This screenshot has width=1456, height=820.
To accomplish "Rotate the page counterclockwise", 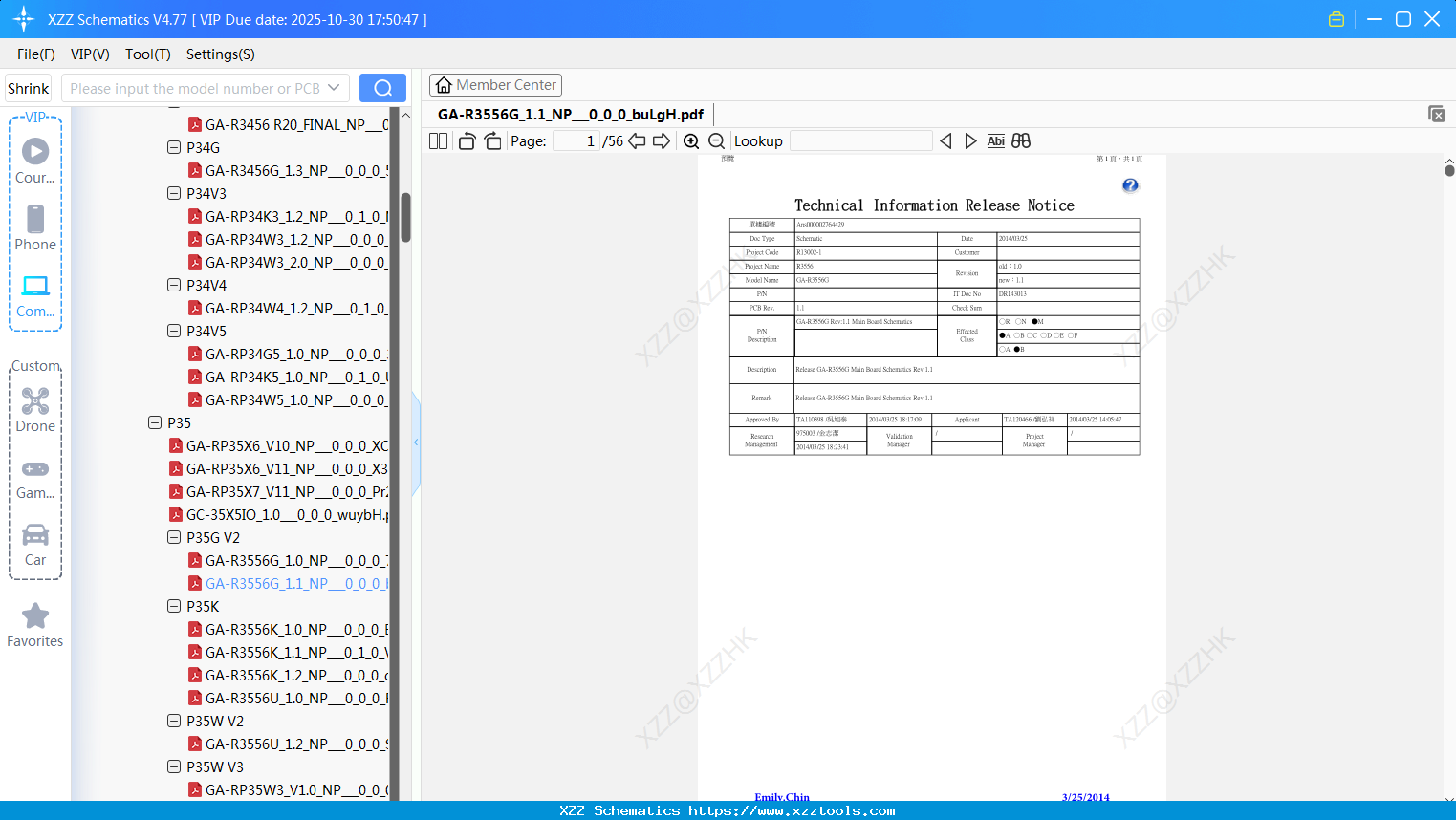I will [467, 141].
